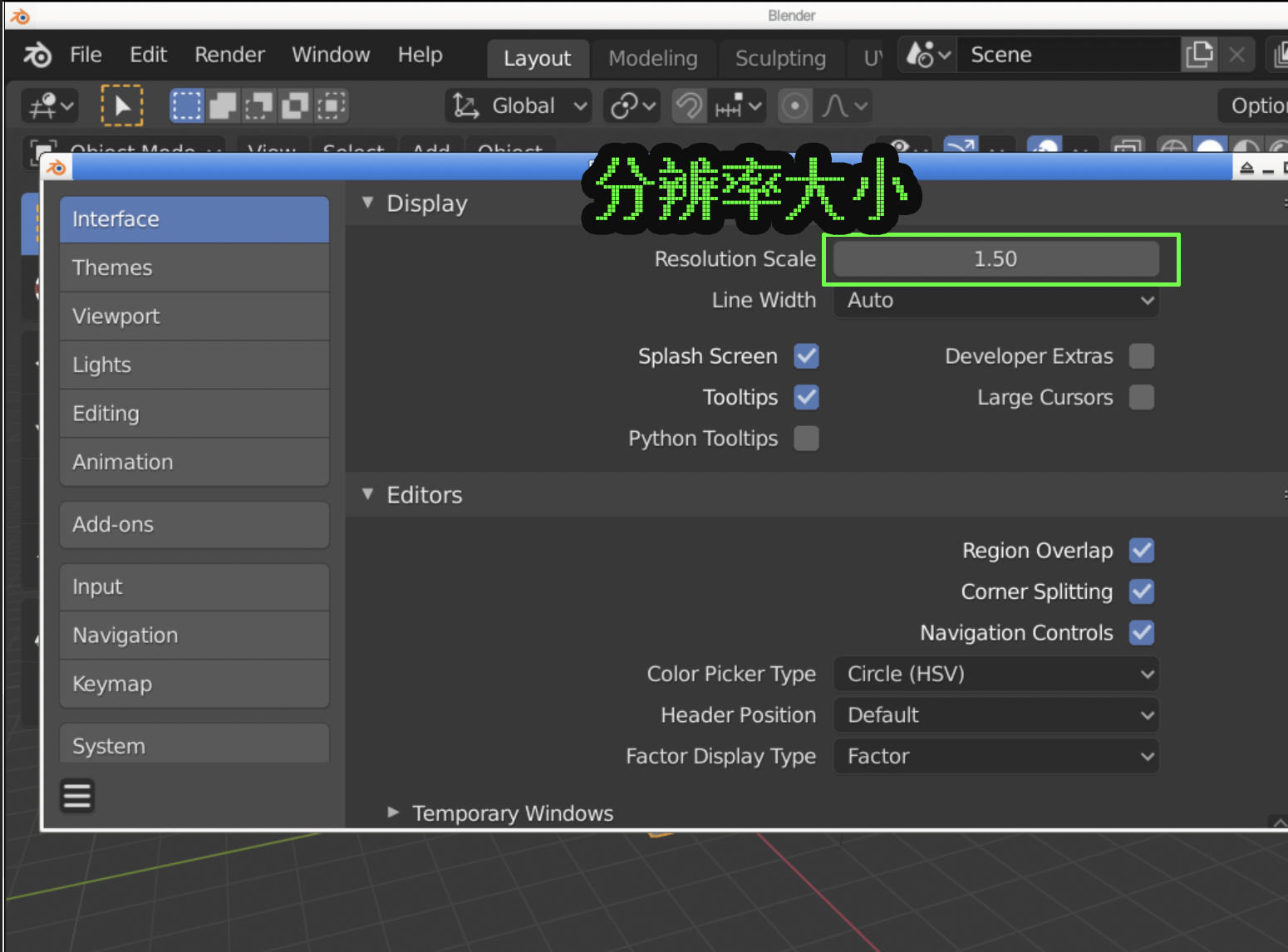
Task: Disable the Tooltips checkbox
Action: click(x=806, y=397)
